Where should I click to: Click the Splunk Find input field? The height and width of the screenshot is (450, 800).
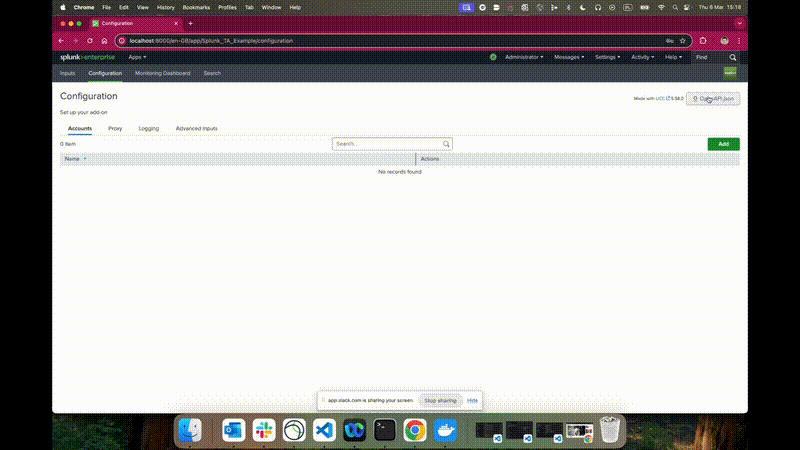(709, 57)
